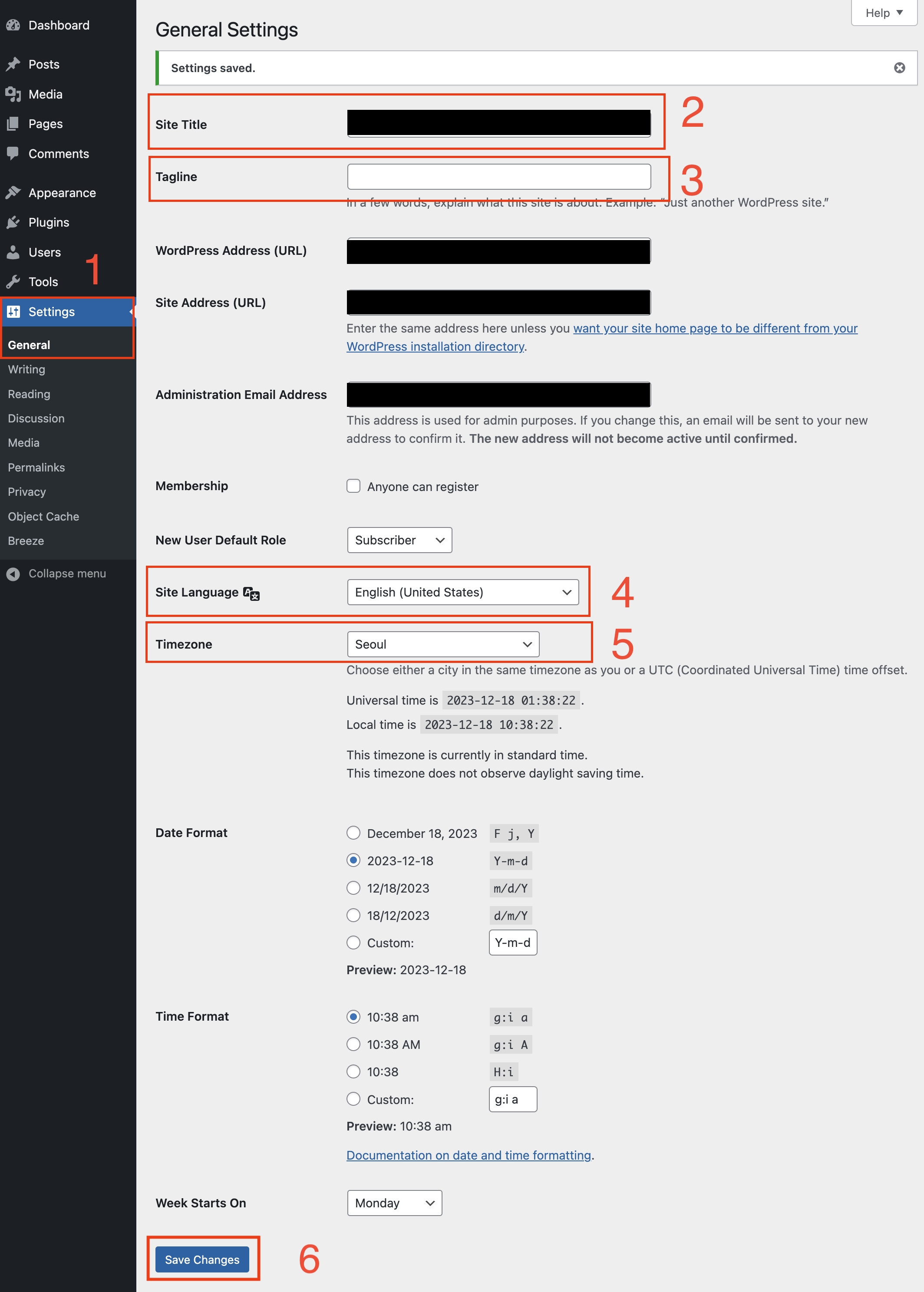
Task: Choose the H:i 24-hour time format
Action: (x=353, y=1072)
